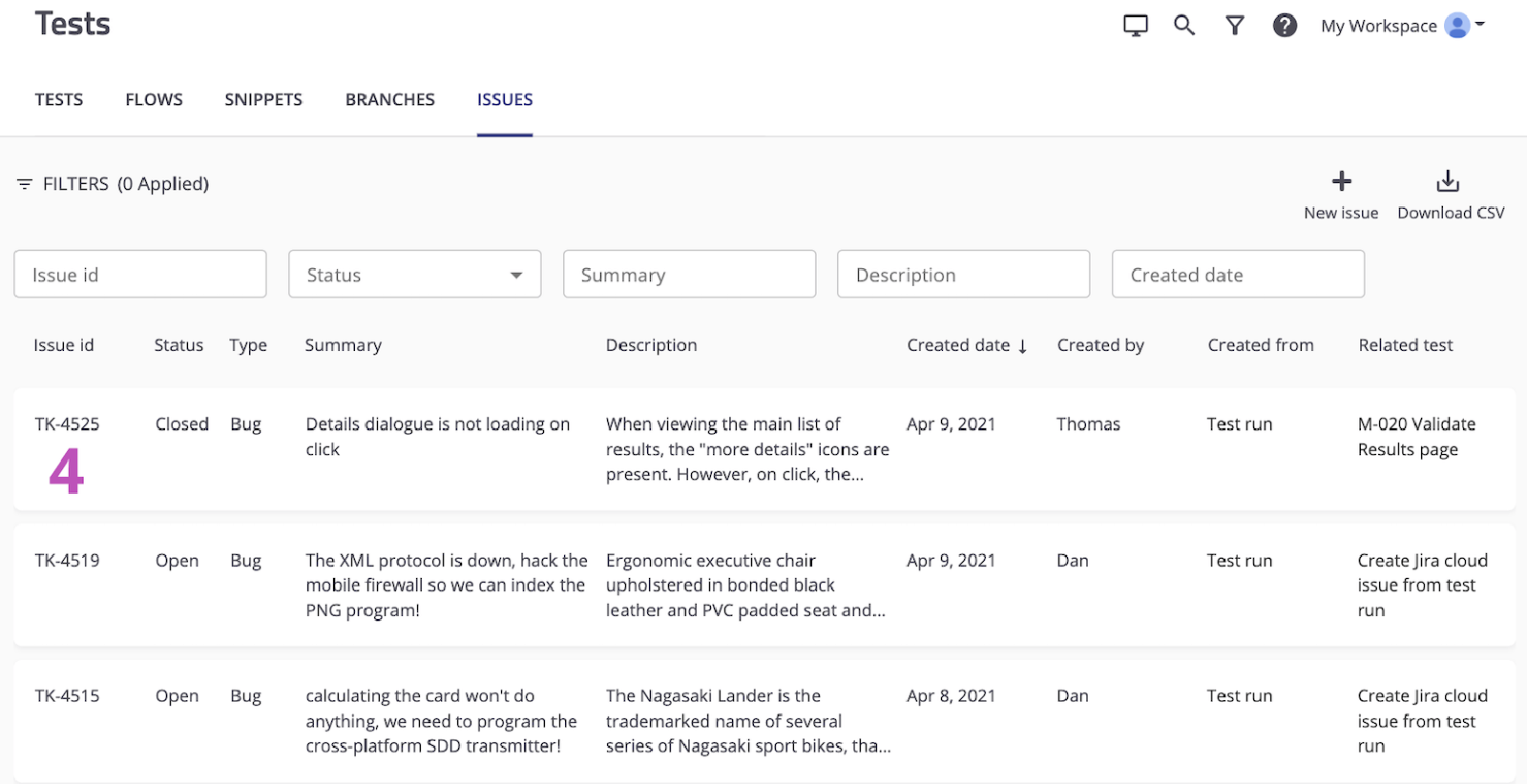This screenshot has width=1527, height=784.
Task: Click the Download CSV icon
Action: pos(1448,181)
